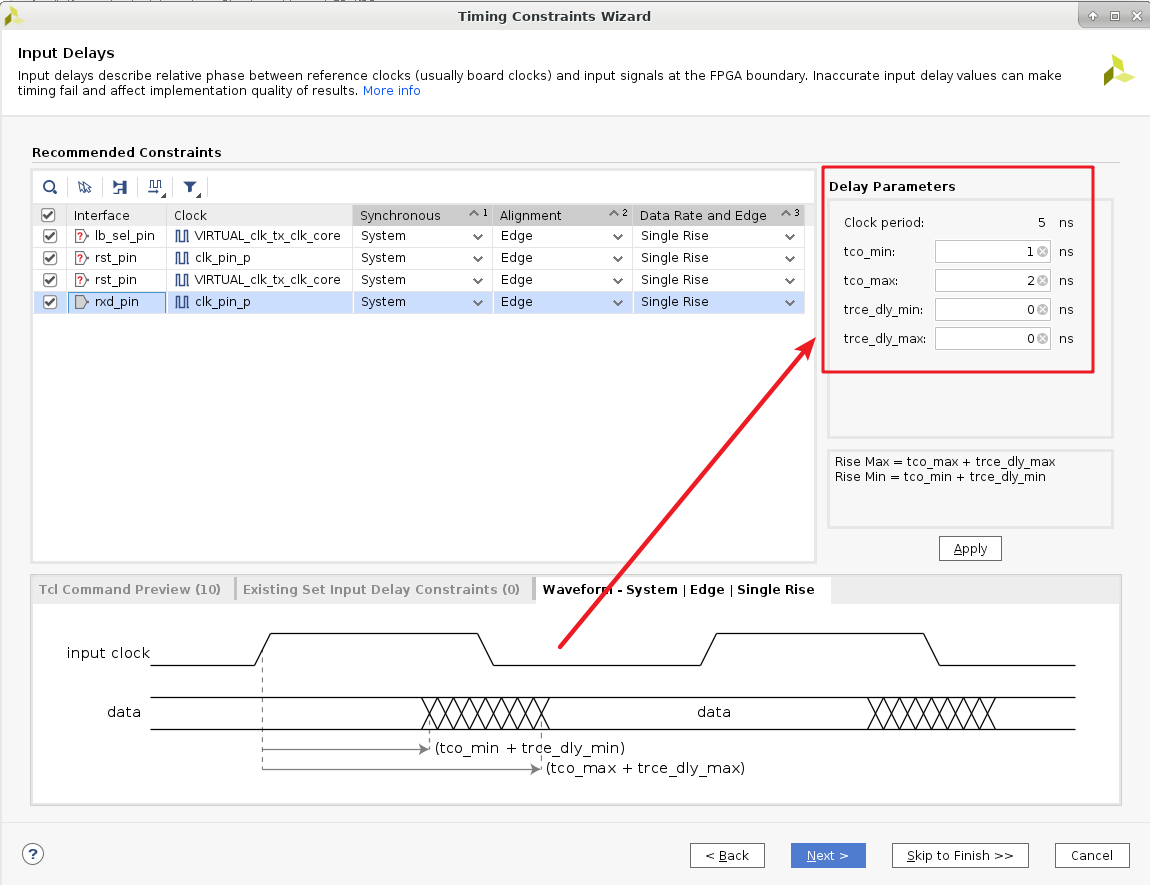1150x885 pixels.
Task: Click the clock waveform toolbar icon with dropdown
Action: [155, 187]
